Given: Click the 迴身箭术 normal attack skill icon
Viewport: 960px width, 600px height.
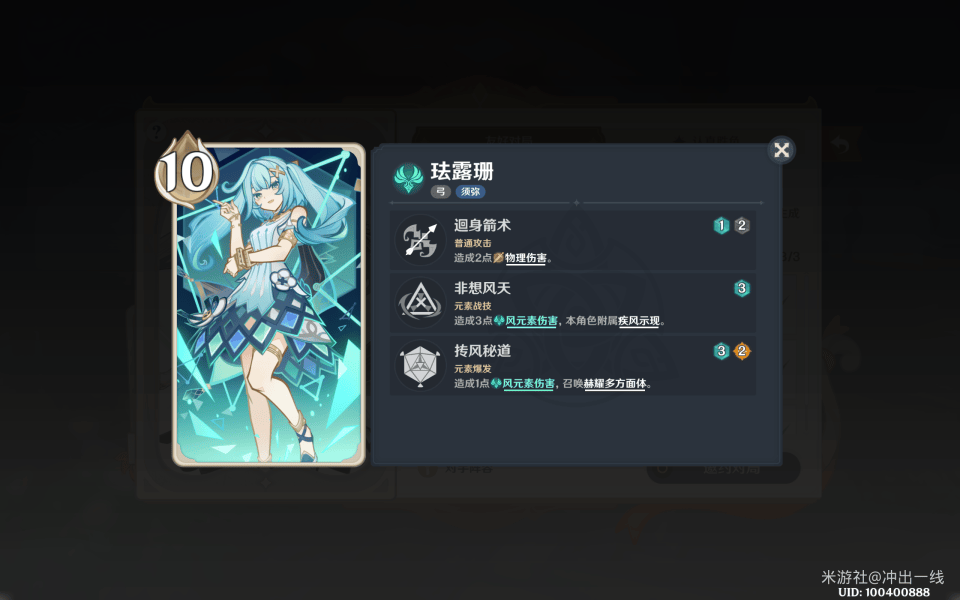Looking at the screenshot, I should point(420,239).
